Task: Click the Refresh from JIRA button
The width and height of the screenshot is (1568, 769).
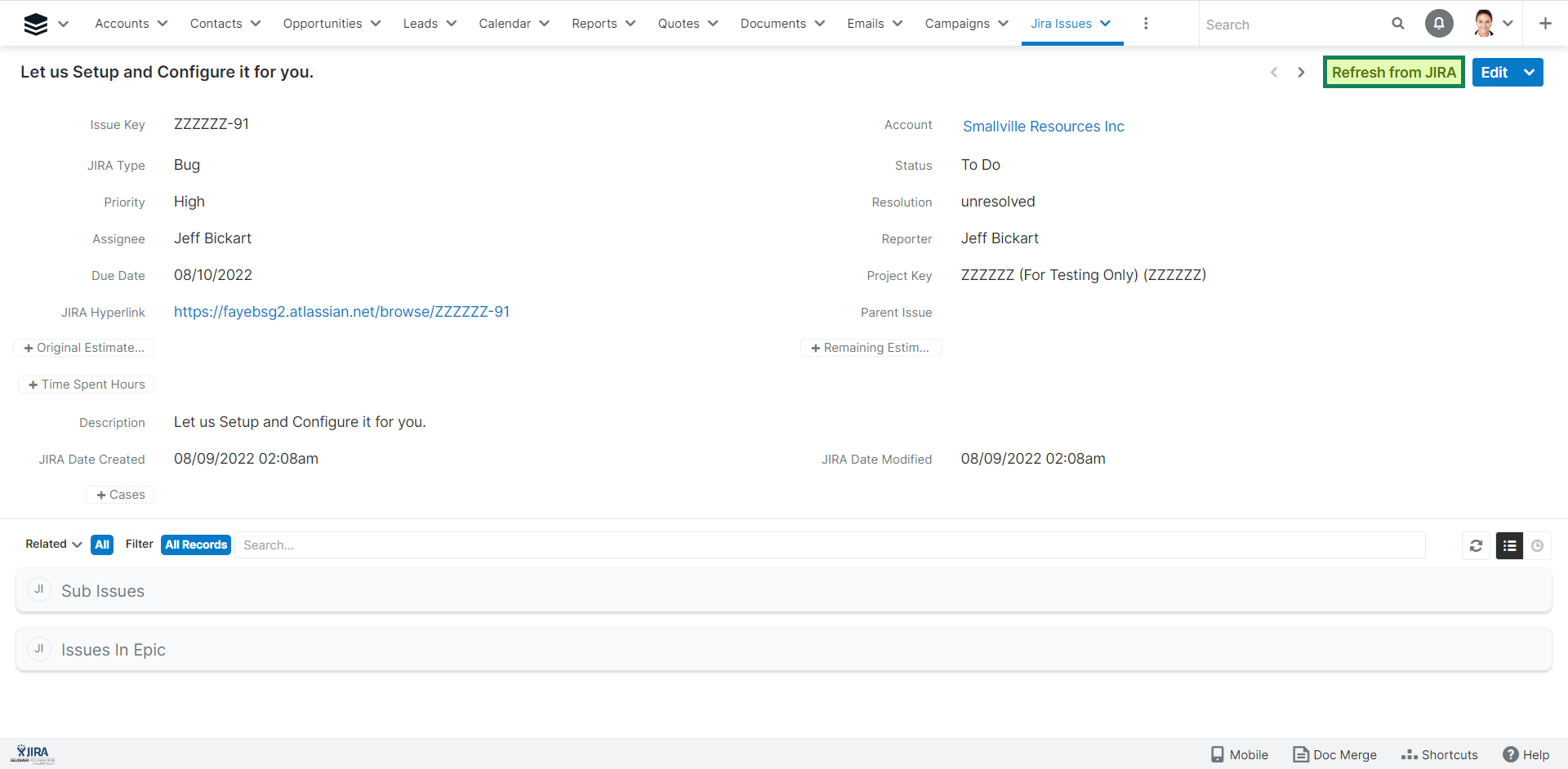Action: click(1393, 73)
